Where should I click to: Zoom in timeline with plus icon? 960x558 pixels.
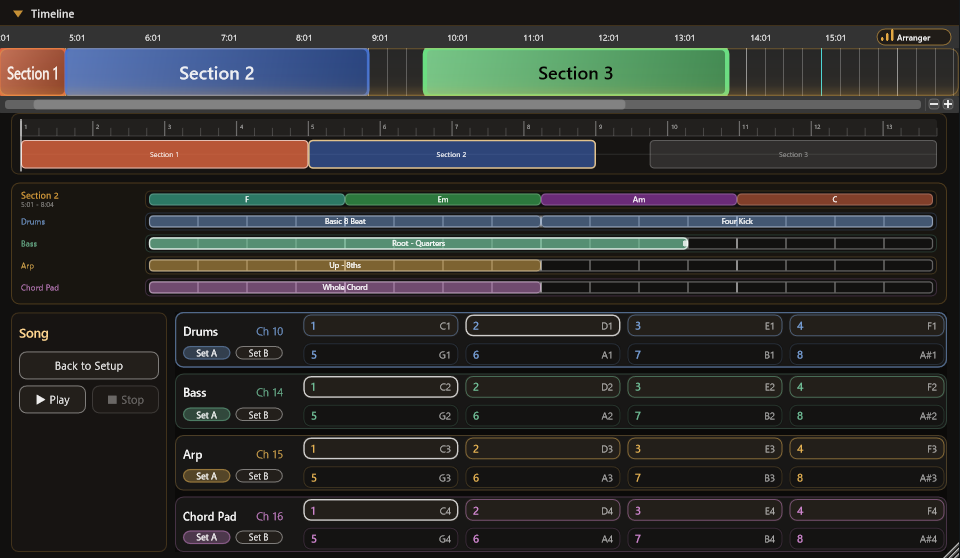click(x=948, y=104)
